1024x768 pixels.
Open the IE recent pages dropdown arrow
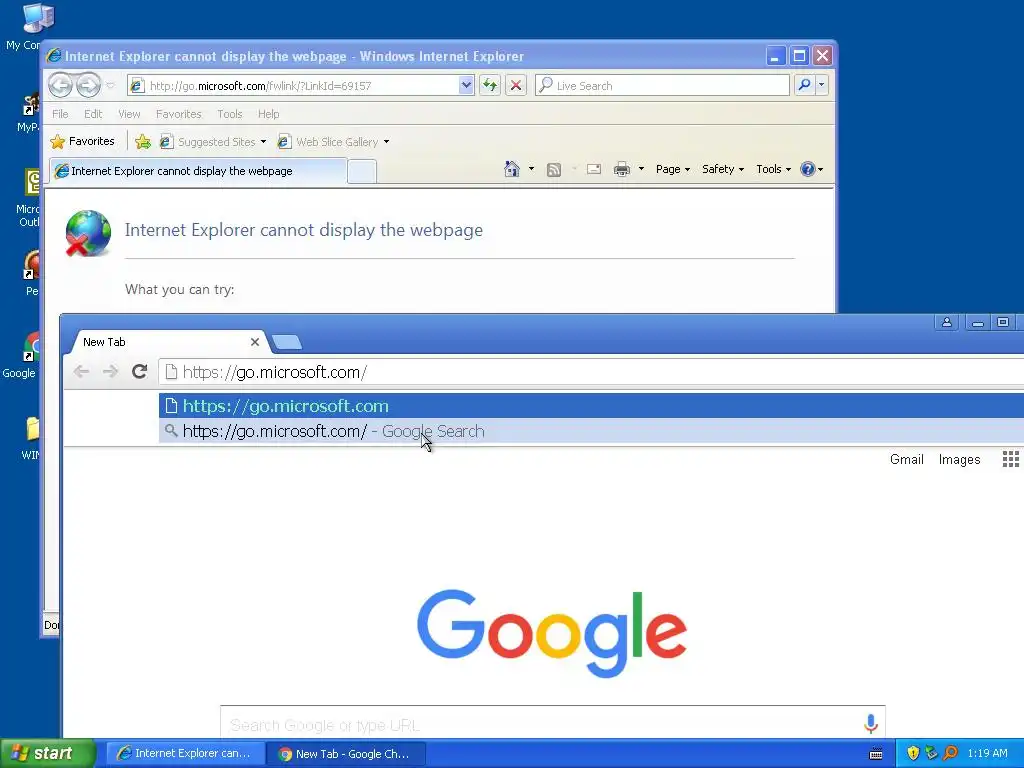(110, 86)
